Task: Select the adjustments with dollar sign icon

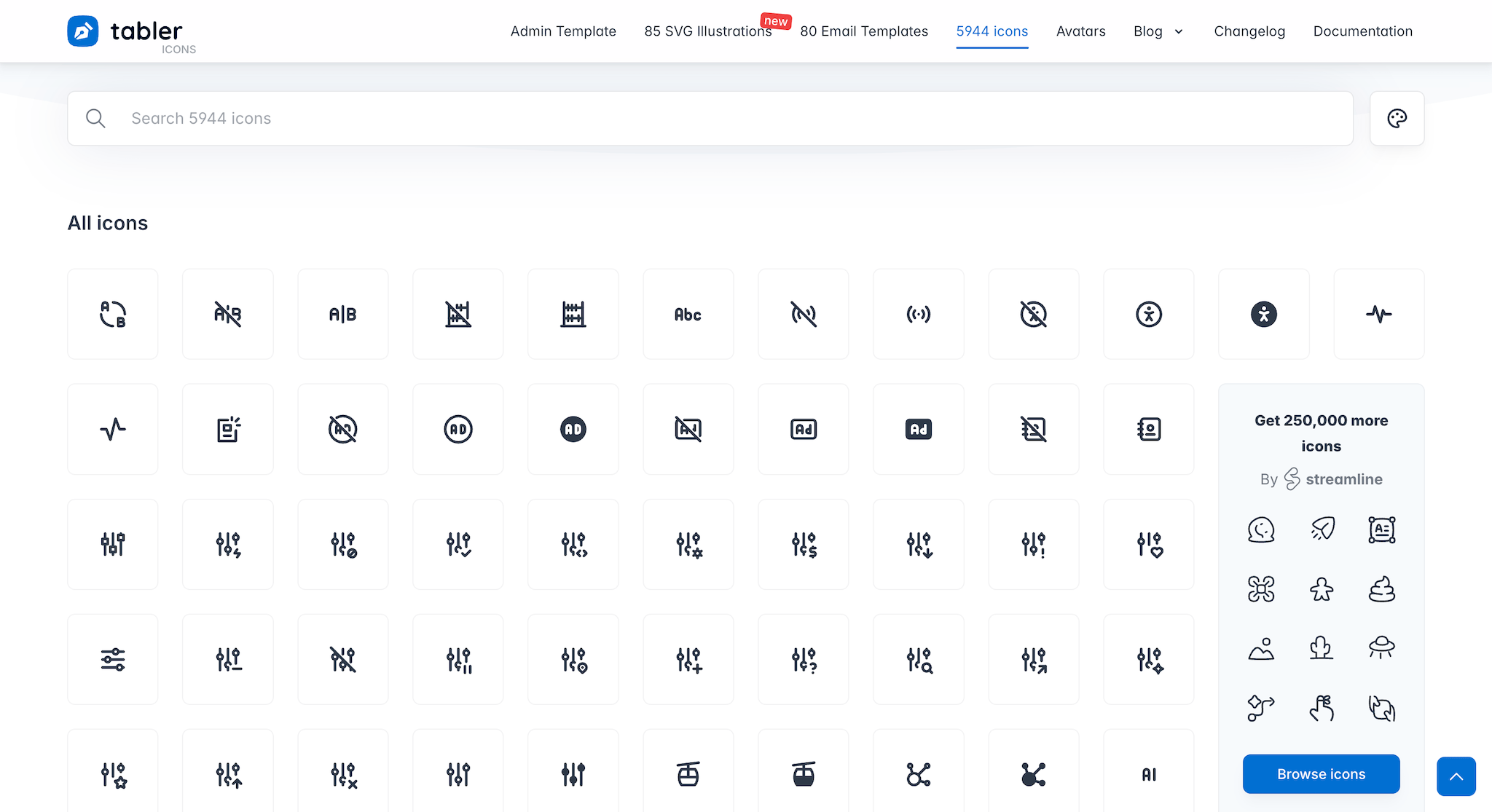Action: coord(804,544)
